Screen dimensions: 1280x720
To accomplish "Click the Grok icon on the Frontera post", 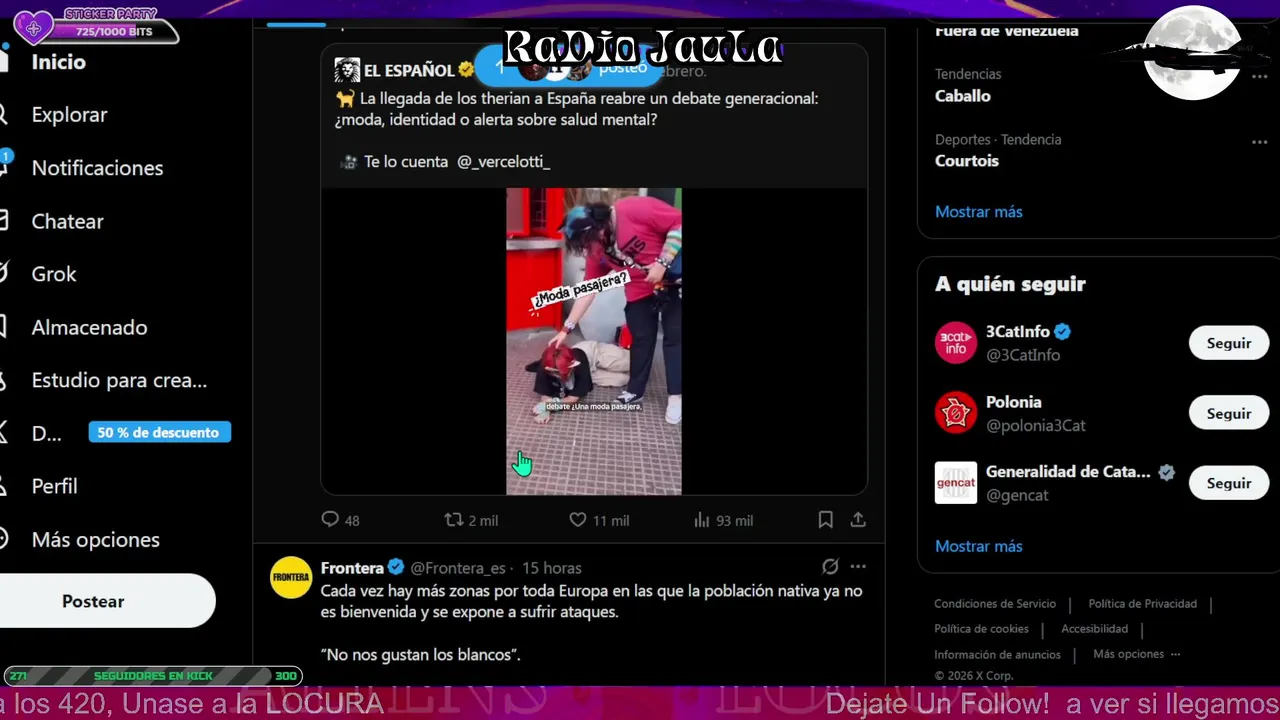I will point(830,567).
